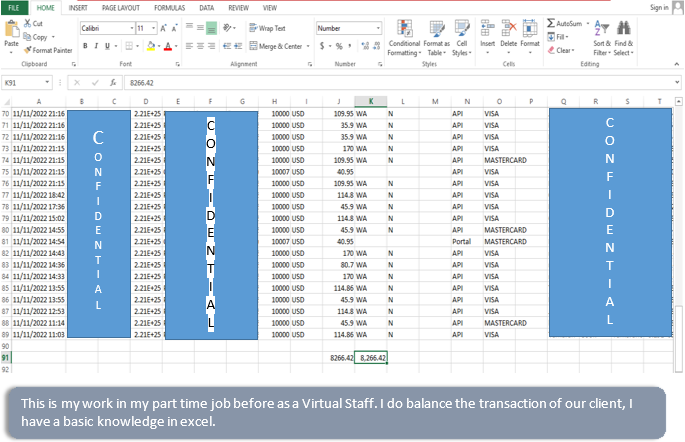685x442 pixels.
Task: Decrease font size with smaller A icon
Action: tap(174, 28)
